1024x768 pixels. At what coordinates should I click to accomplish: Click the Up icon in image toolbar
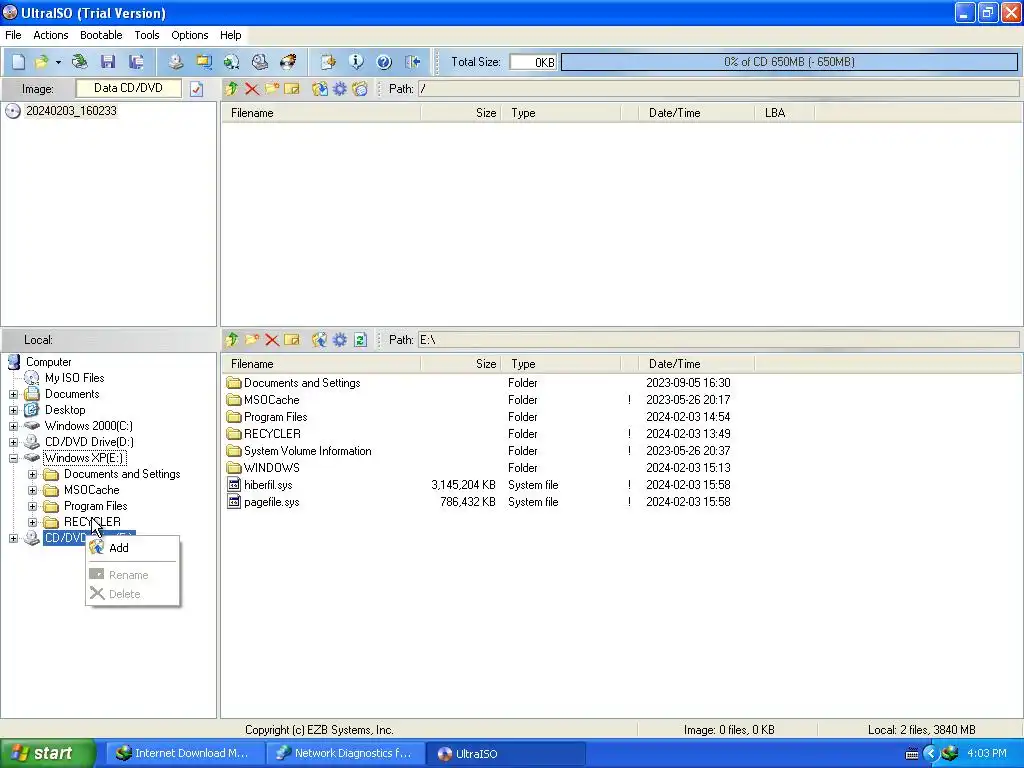click(x=232, y=89)
